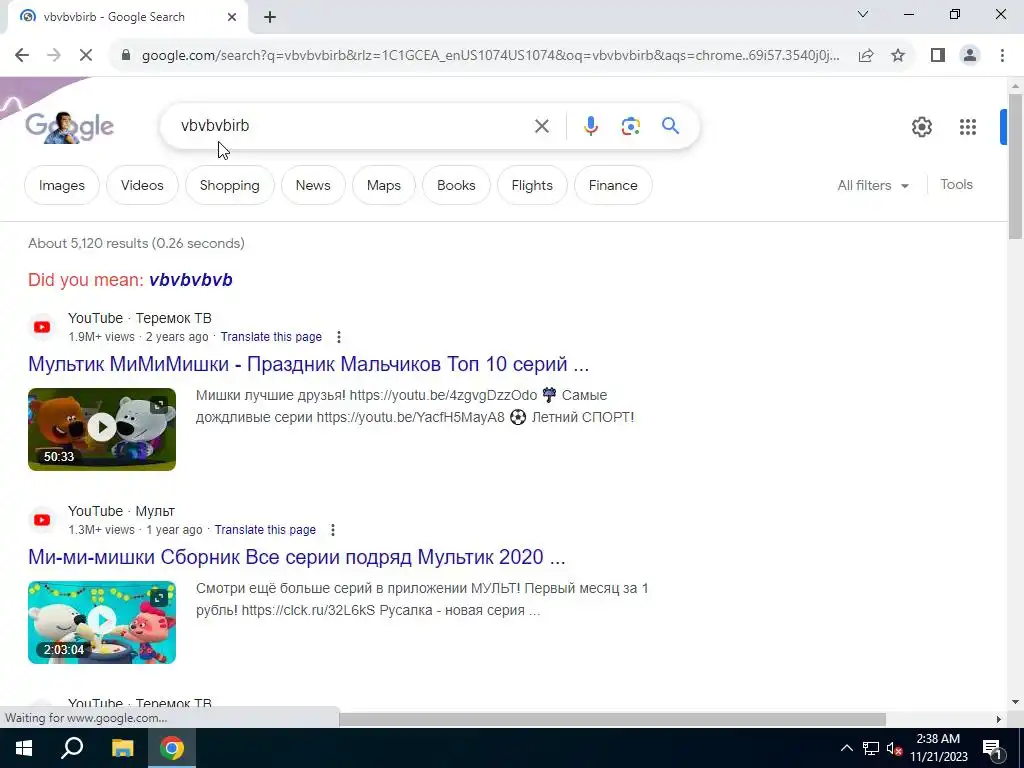Click the vertical scrollbar thumb

(1015, 167)
